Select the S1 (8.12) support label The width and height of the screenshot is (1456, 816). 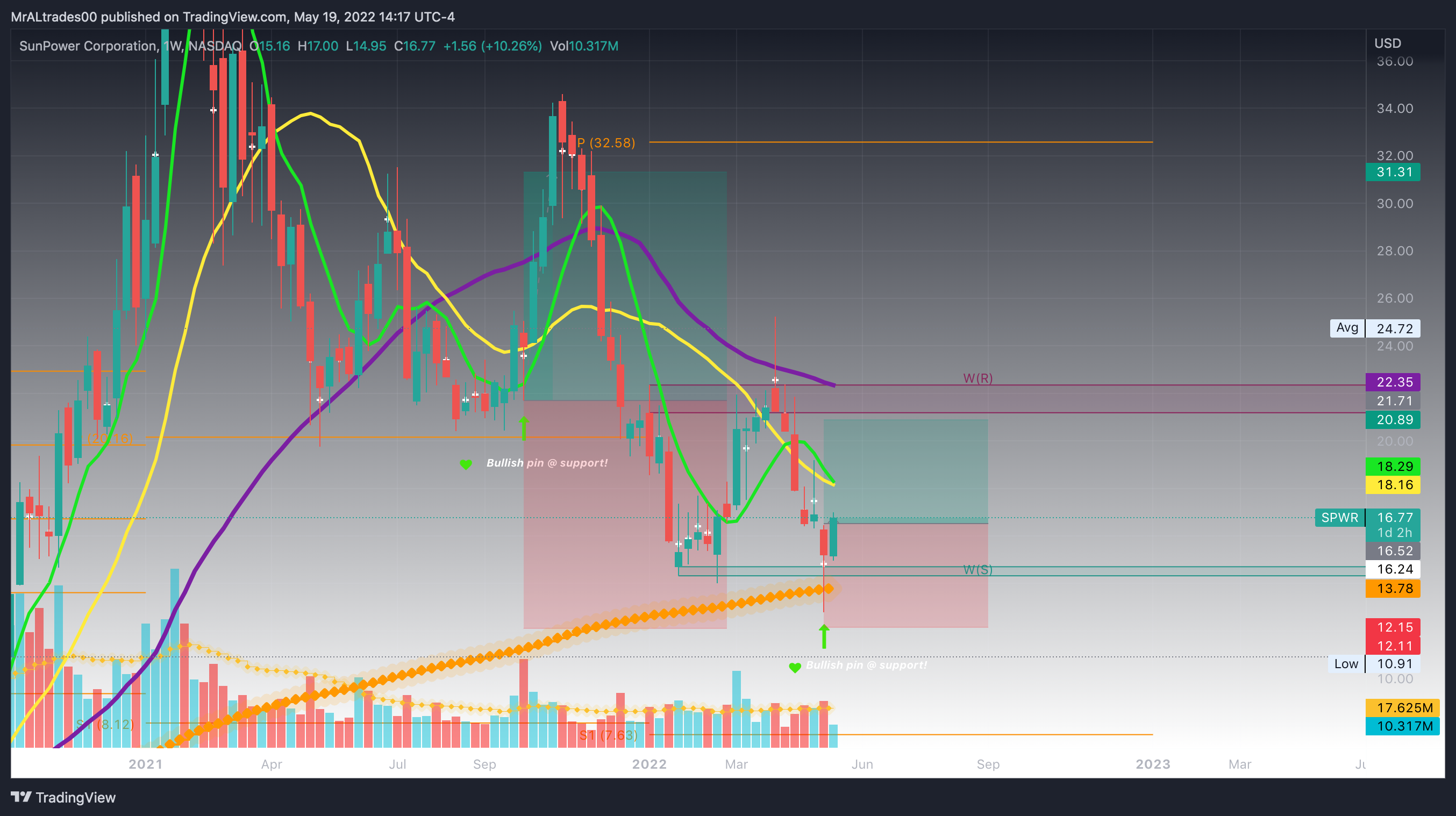coord(105,724)
